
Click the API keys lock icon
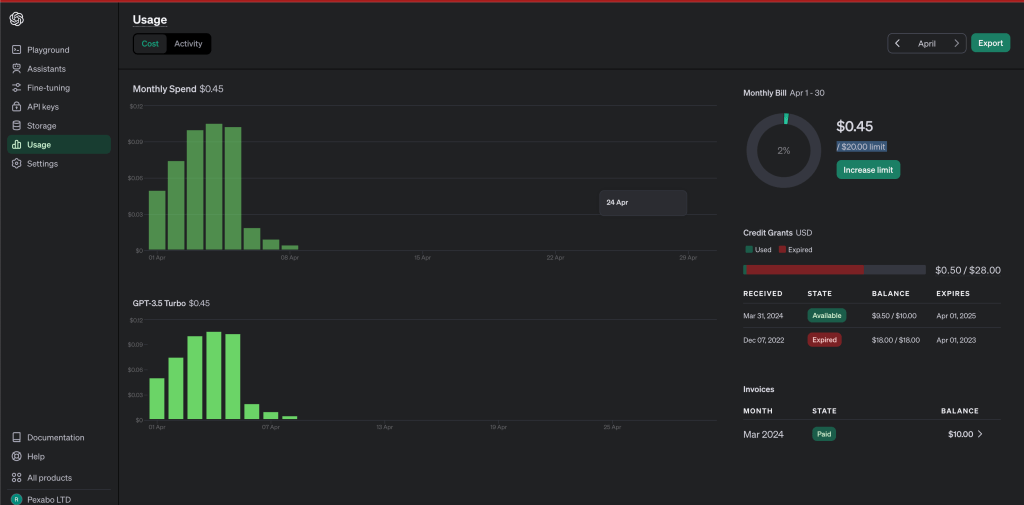pos(16,106)
